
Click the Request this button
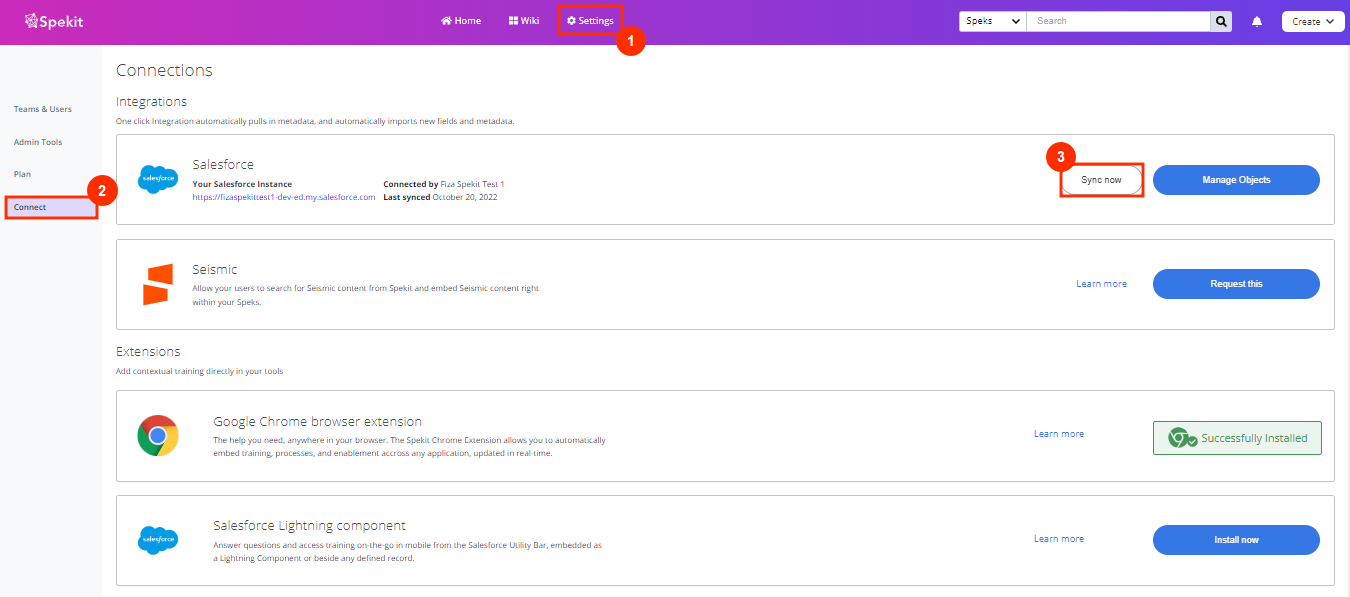point(1236,284)
